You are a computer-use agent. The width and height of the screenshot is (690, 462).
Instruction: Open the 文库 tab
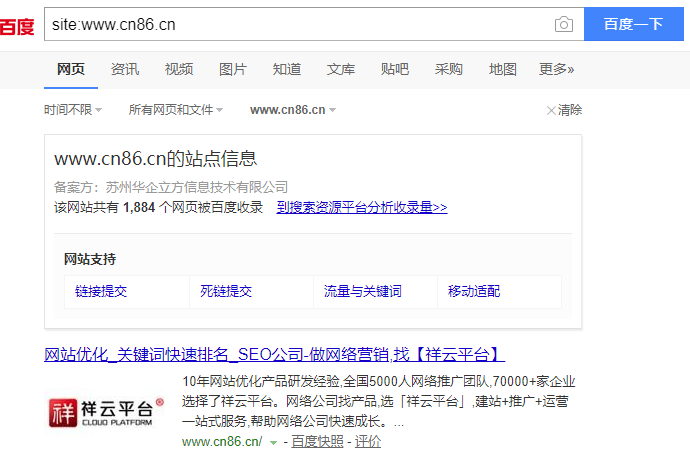click(341, 69)
